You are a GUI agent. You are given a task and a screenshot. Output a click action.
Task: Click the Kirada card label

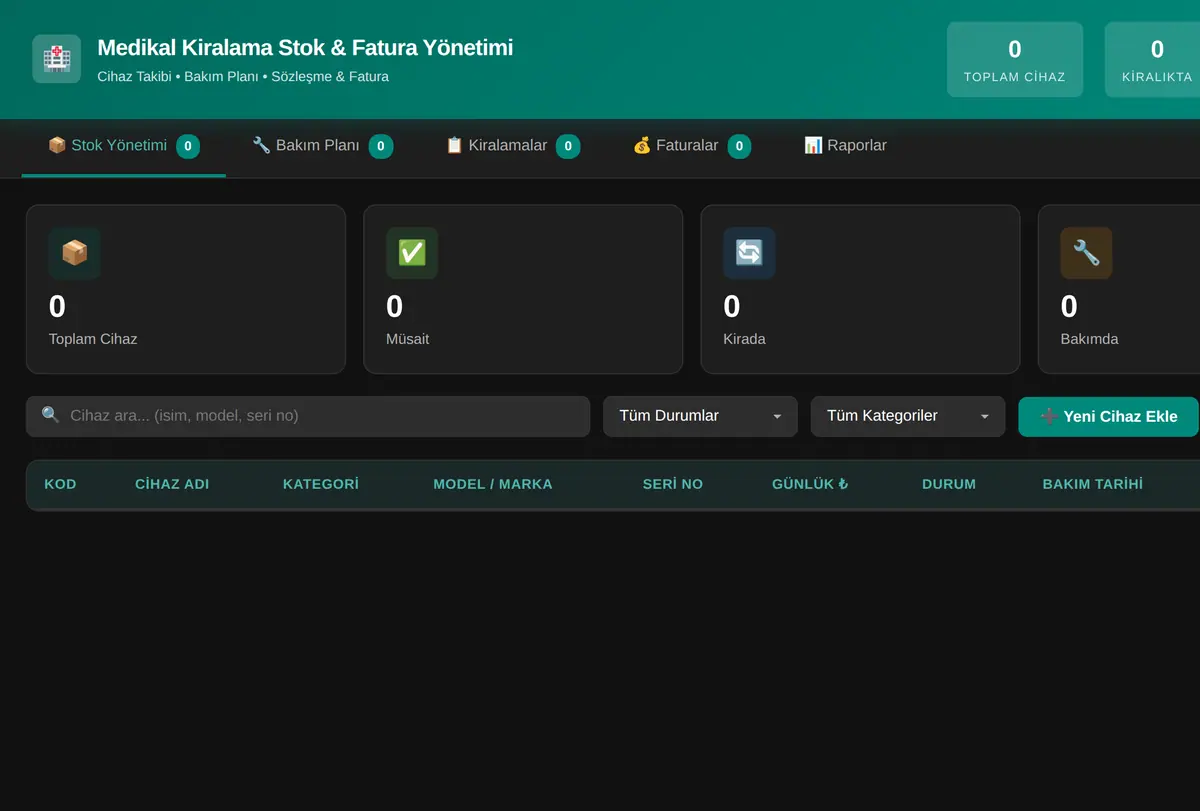point(744,339)
